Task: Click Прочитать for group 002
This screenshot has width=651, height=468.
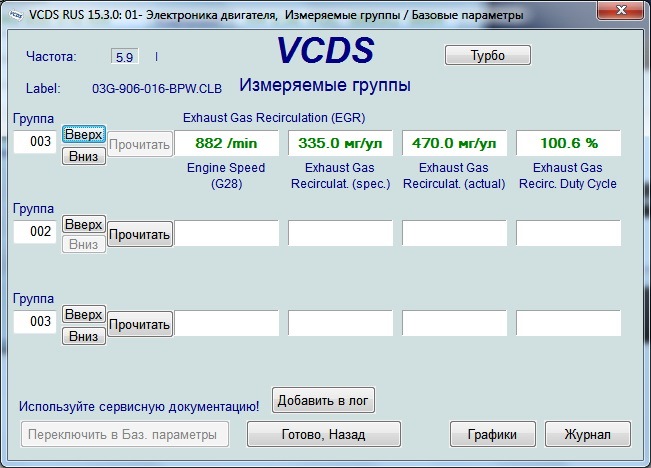Action: pos(140,234)
